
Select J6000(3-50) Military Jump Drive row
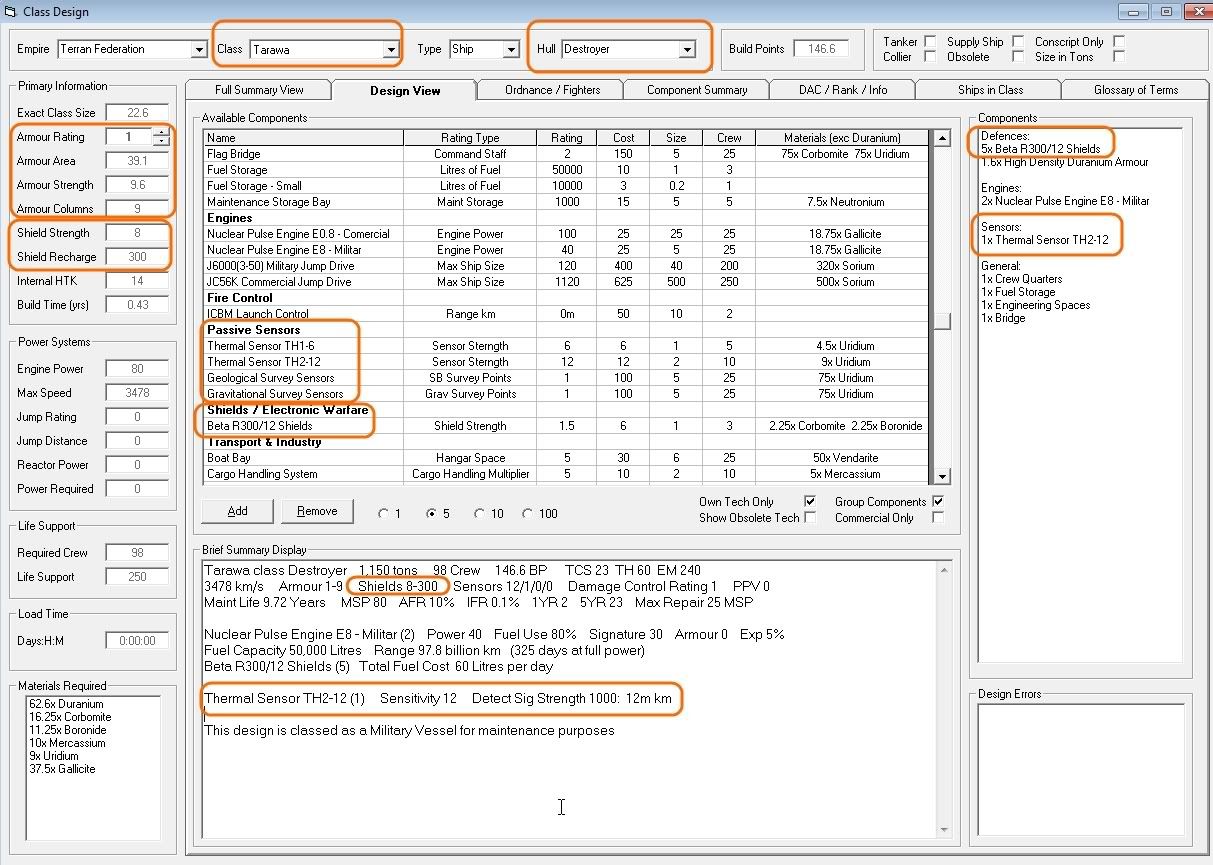coord(566,266)
